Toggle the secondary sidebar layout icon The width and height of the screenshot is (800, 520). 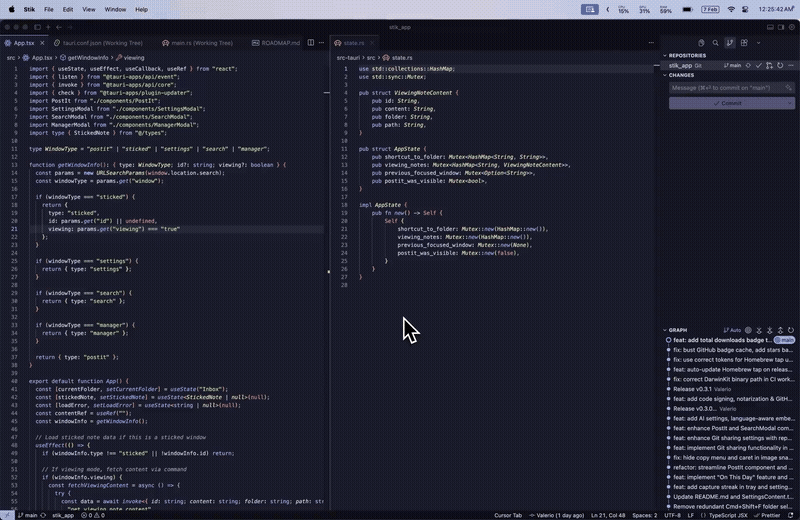pyautogui.click(x=781, y=27)
